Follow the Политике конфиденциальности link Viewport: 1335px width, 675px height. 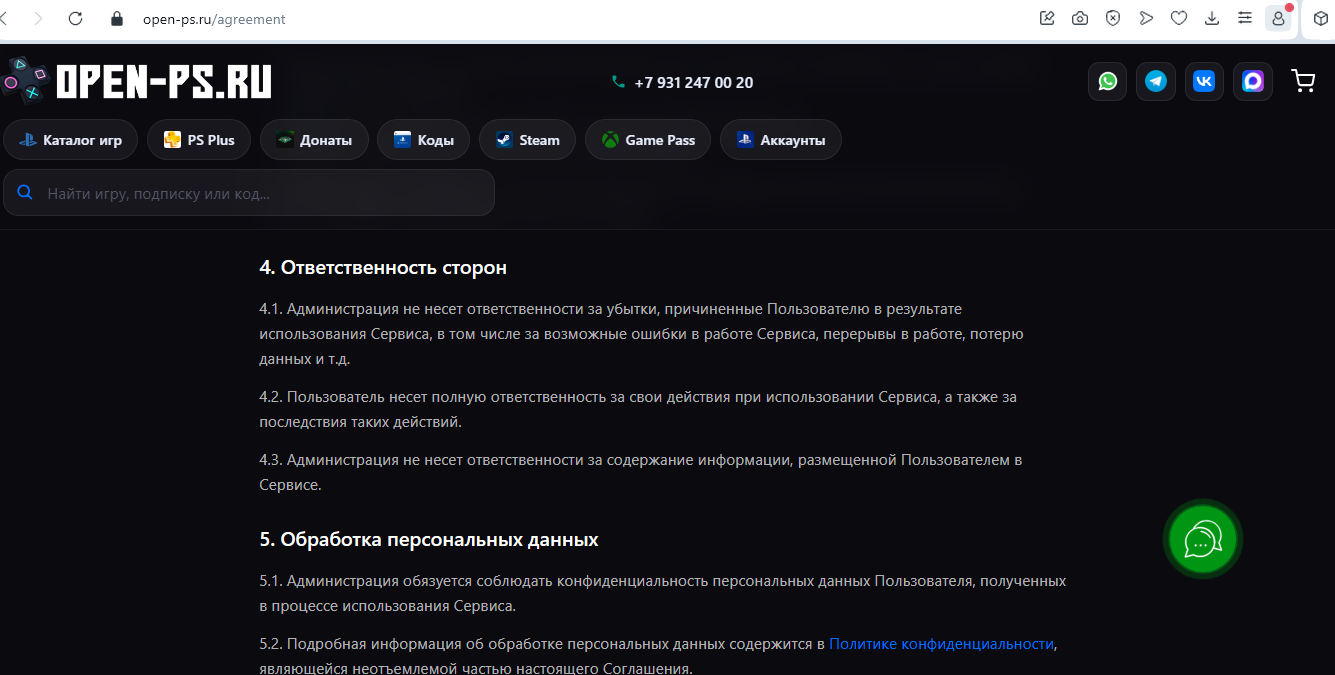click(941, 644)
